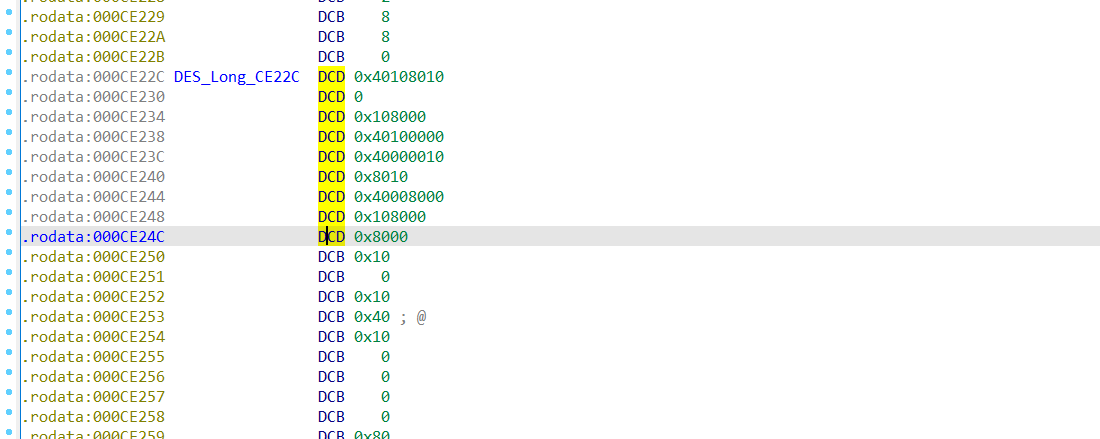1100x439 pixels.
Task: Click address .rodata:000CE256
Action: pyautogui.click(x=93, y=377)
